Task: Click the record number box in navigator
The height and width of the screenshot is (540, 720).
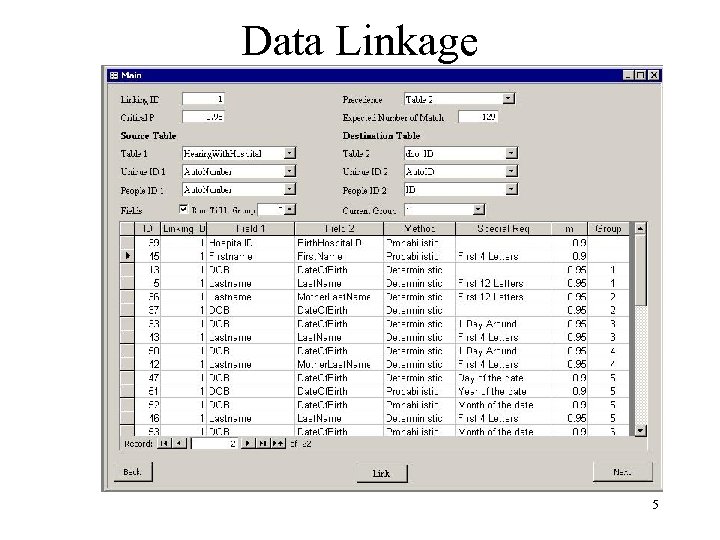Action: click(x=215, y=444)
